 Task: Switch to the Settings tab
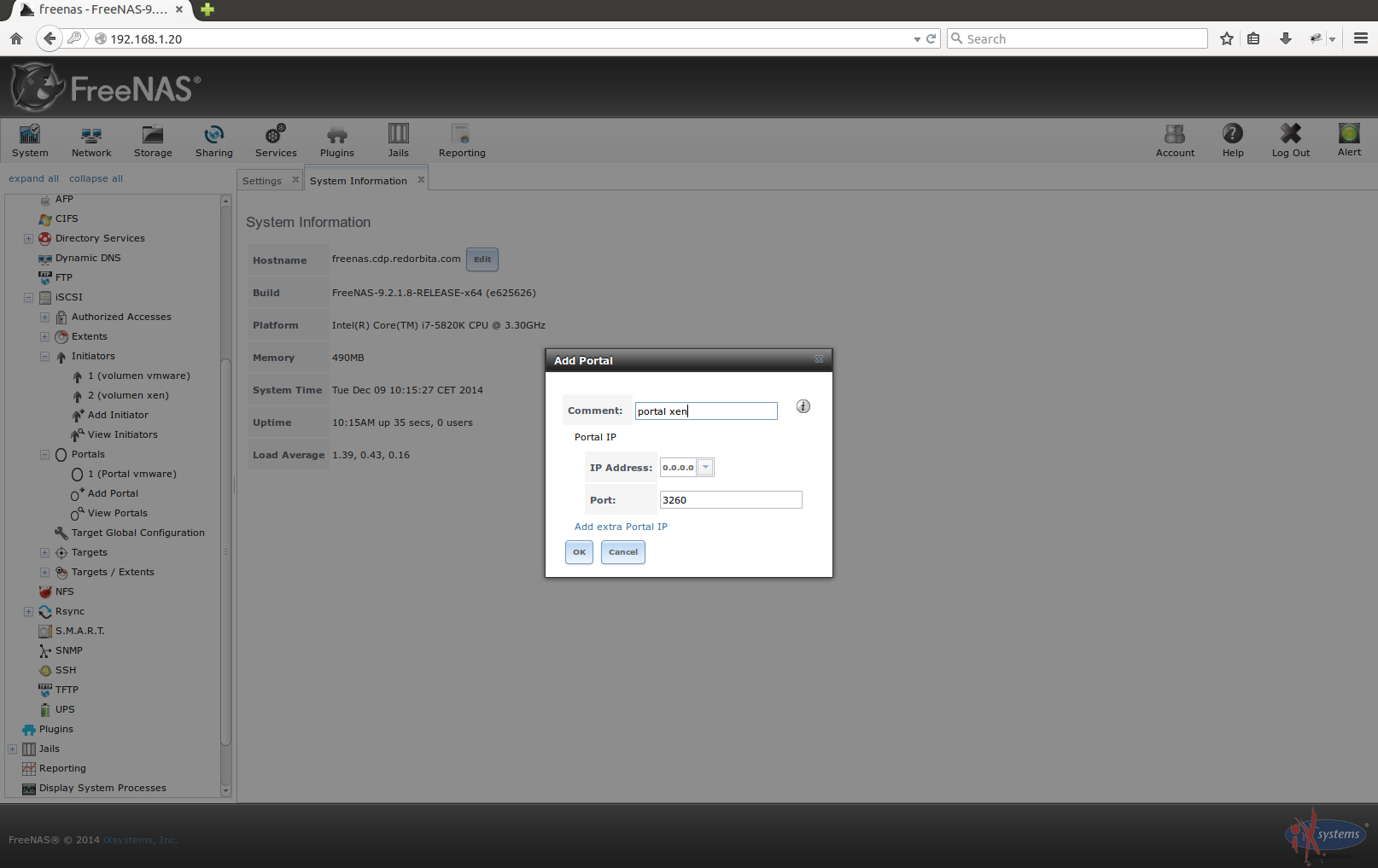pyautogui.click(x=262, y=181)
